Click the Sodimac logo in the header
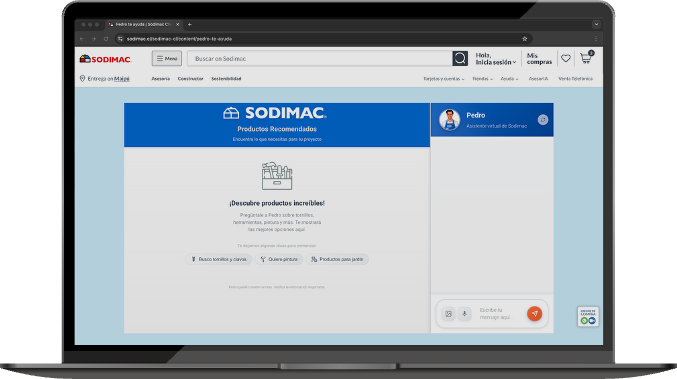This screenshot has width=677, height=379. click(x=105, y=59)
